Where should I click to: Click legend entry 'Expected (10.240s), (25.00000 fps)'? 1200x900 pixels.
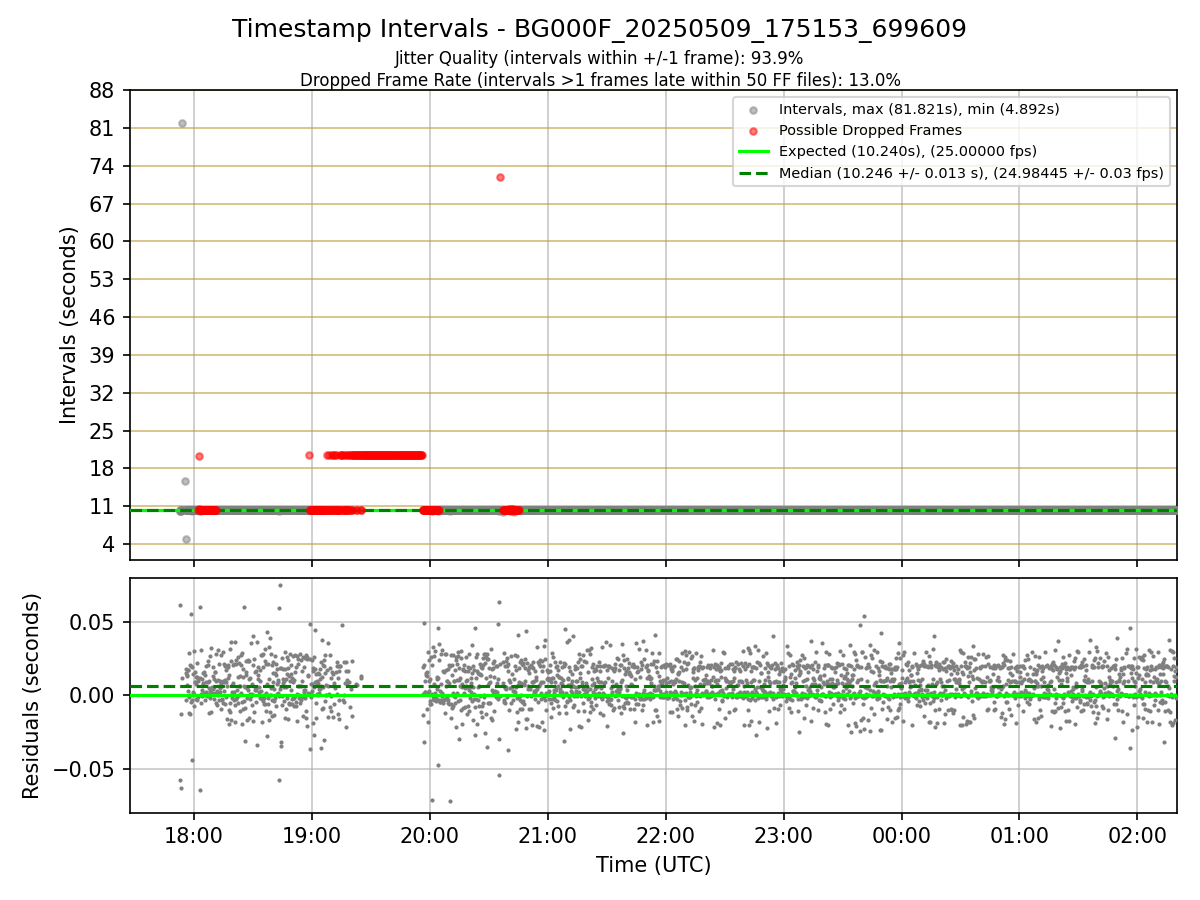click(x=907, y=152)
